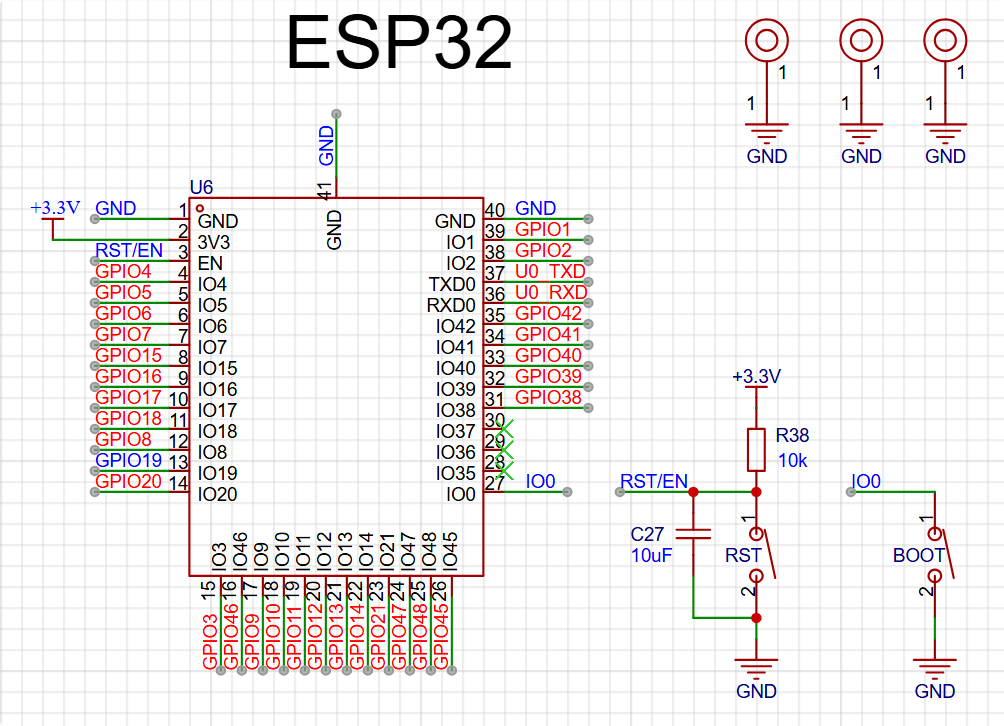
Task: Click the red junction dot above capacitor C27
Action: (693, 492)
